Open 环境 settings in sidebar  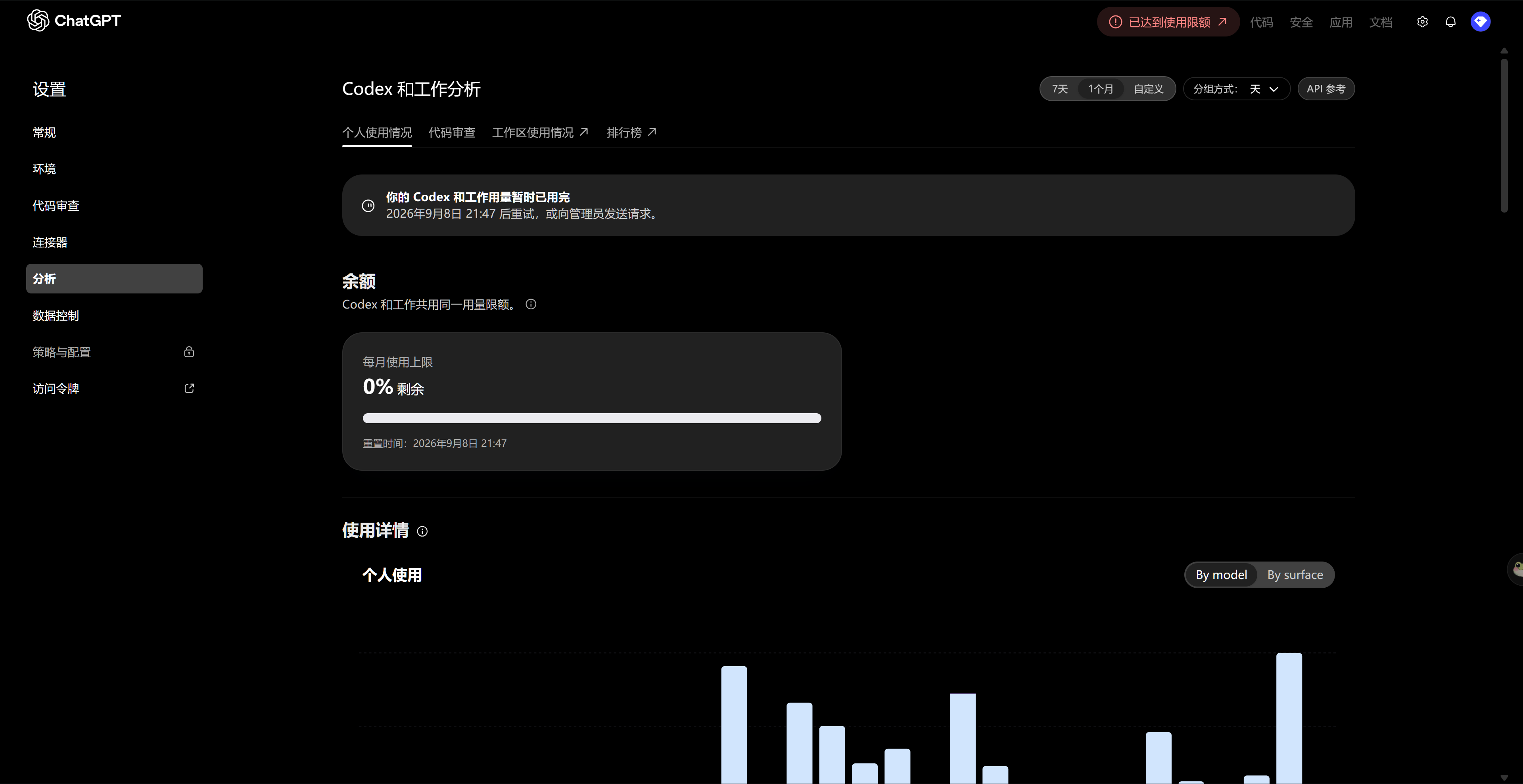pos(114,169)
